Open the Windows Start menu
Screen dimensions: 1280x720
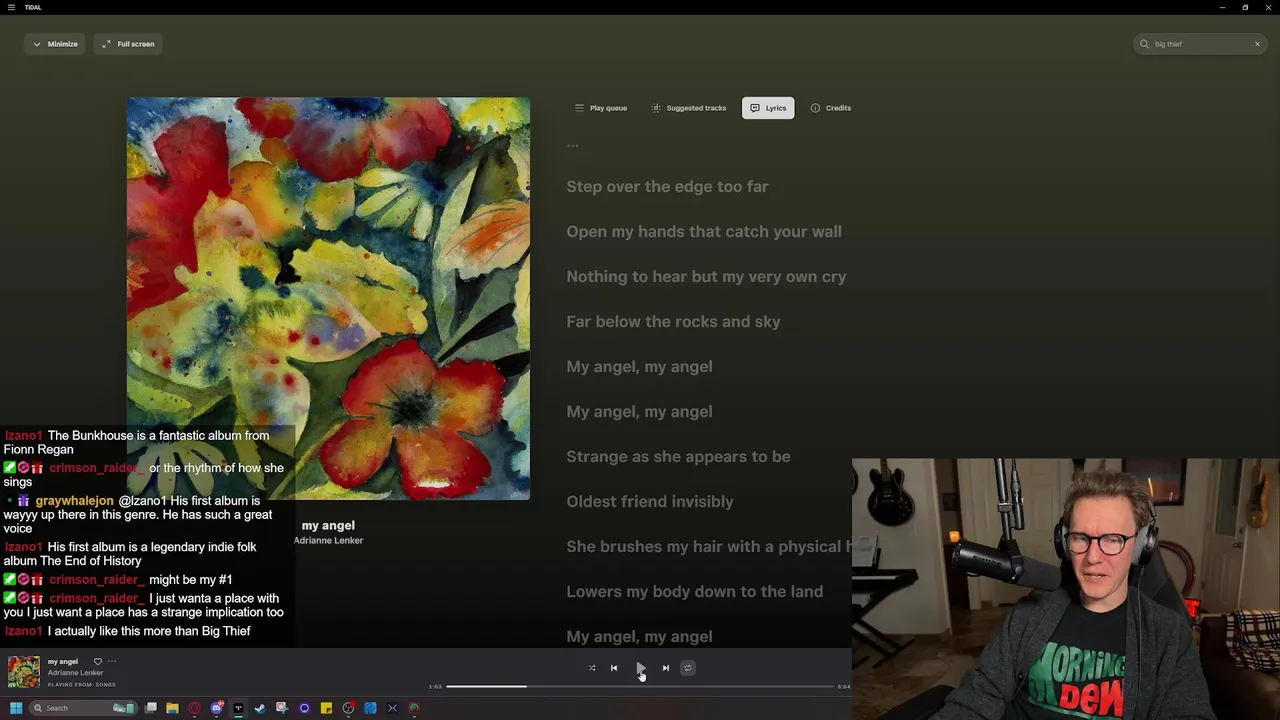click(x=15, y=708)
